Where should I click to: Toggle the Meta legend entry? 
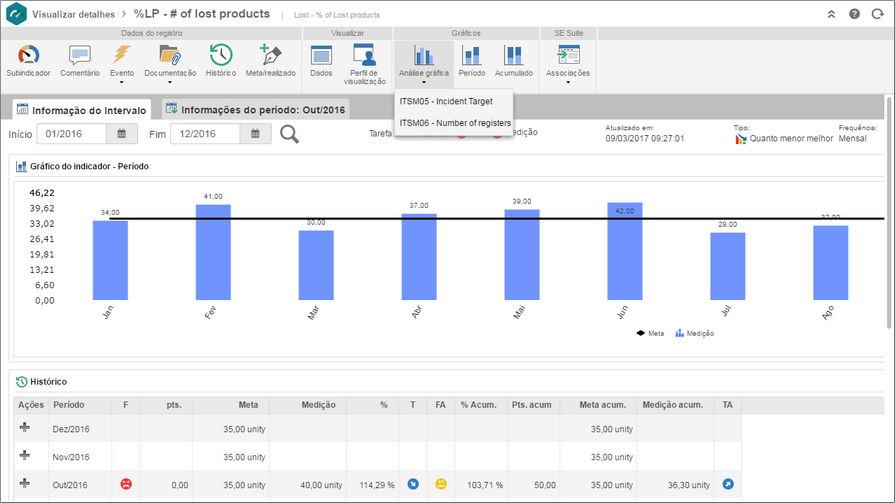coord(650,333)
